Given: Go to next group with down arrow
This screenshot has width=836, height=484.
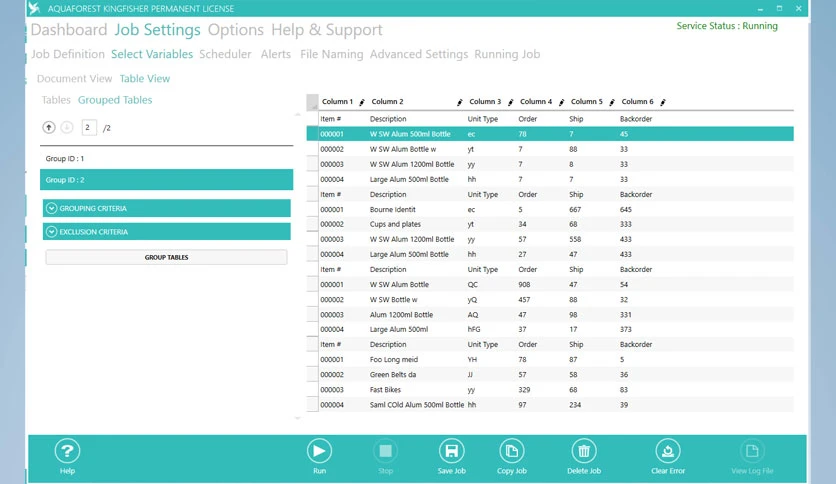Looking at the screenshot, I should (x=67, y=127).
